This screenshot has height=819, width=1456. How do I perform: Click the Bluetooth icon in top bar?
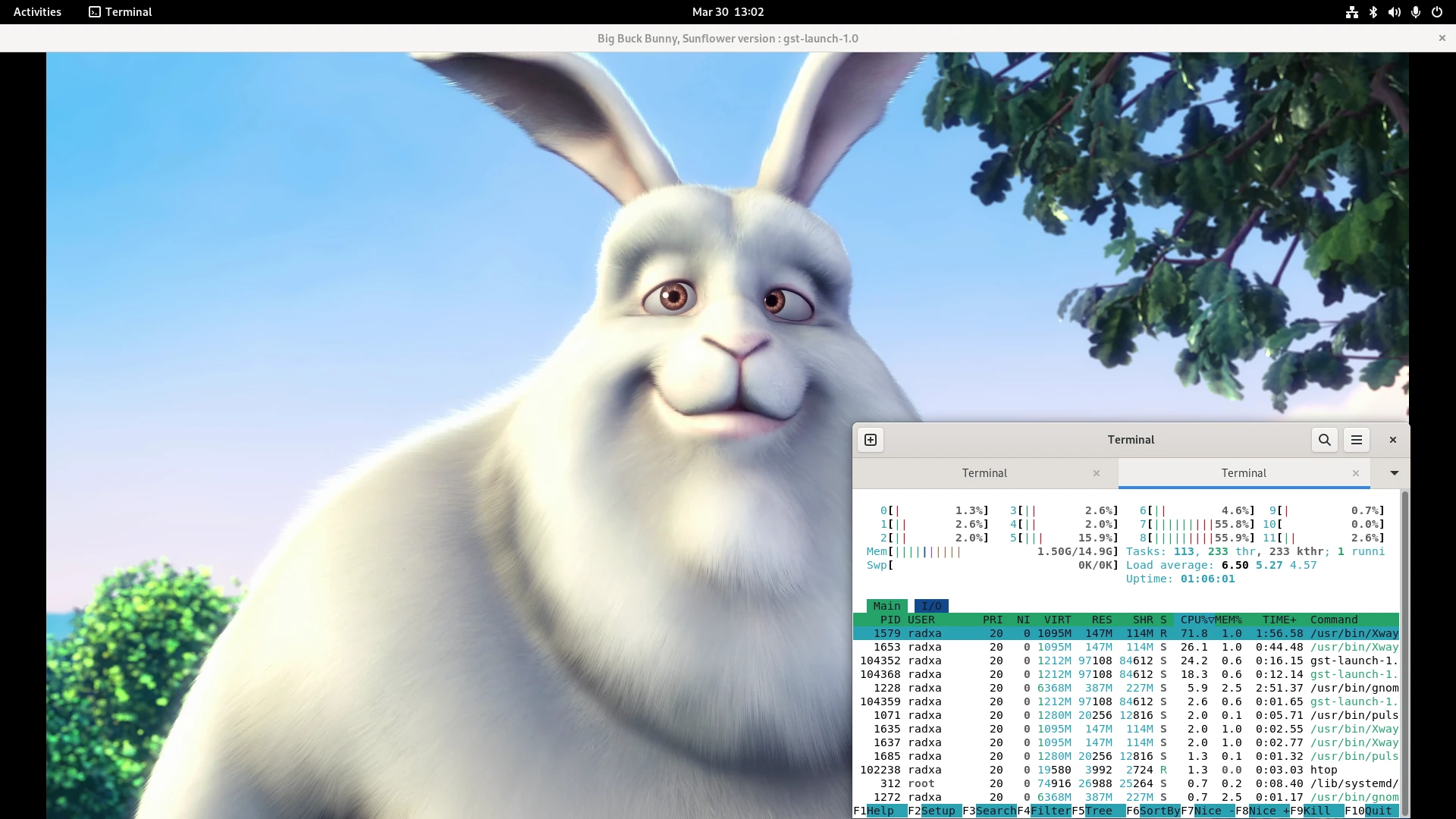tap(1373, 12)
